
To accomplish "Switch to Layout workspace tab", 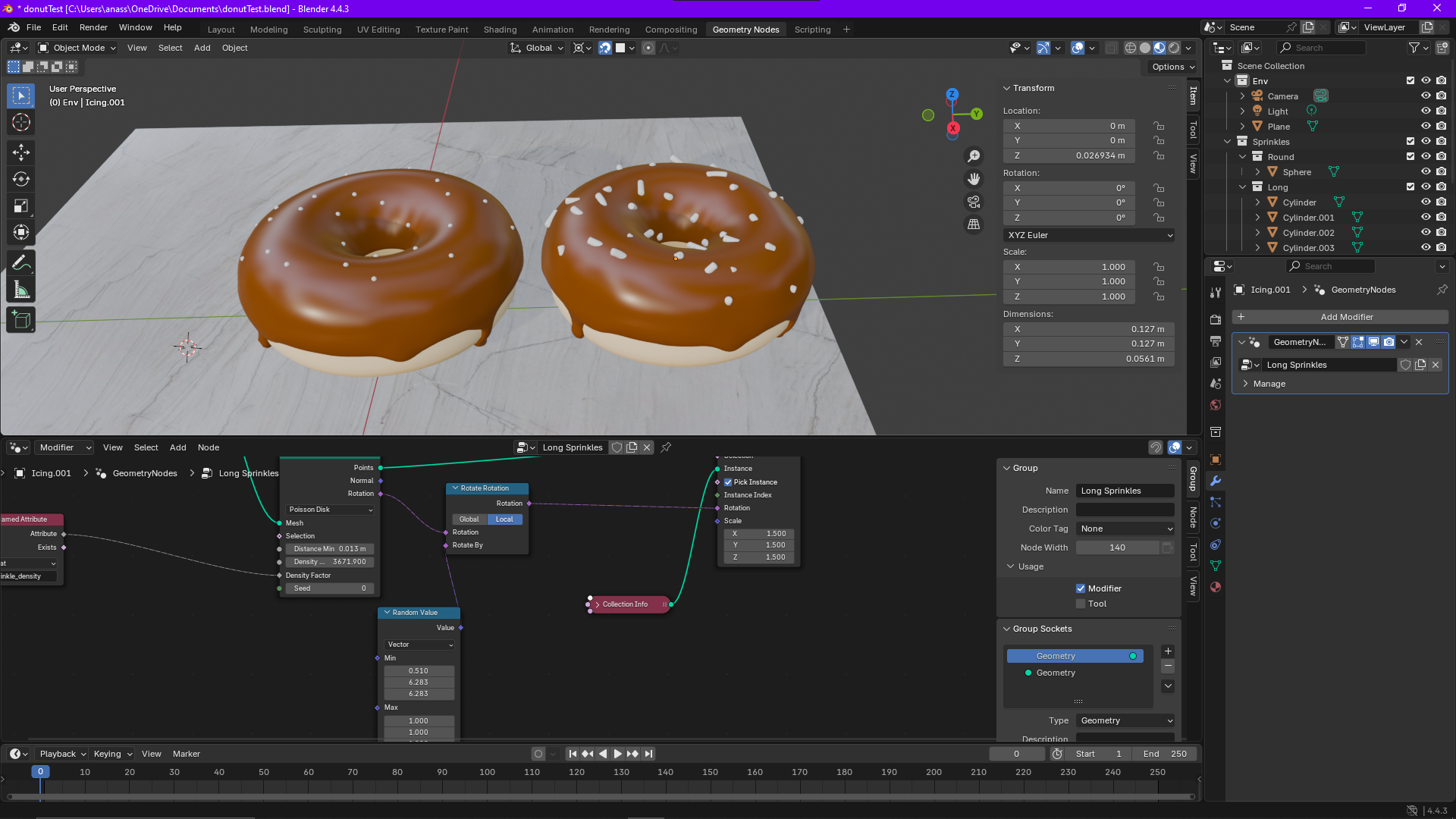I will tap(221, 30).
